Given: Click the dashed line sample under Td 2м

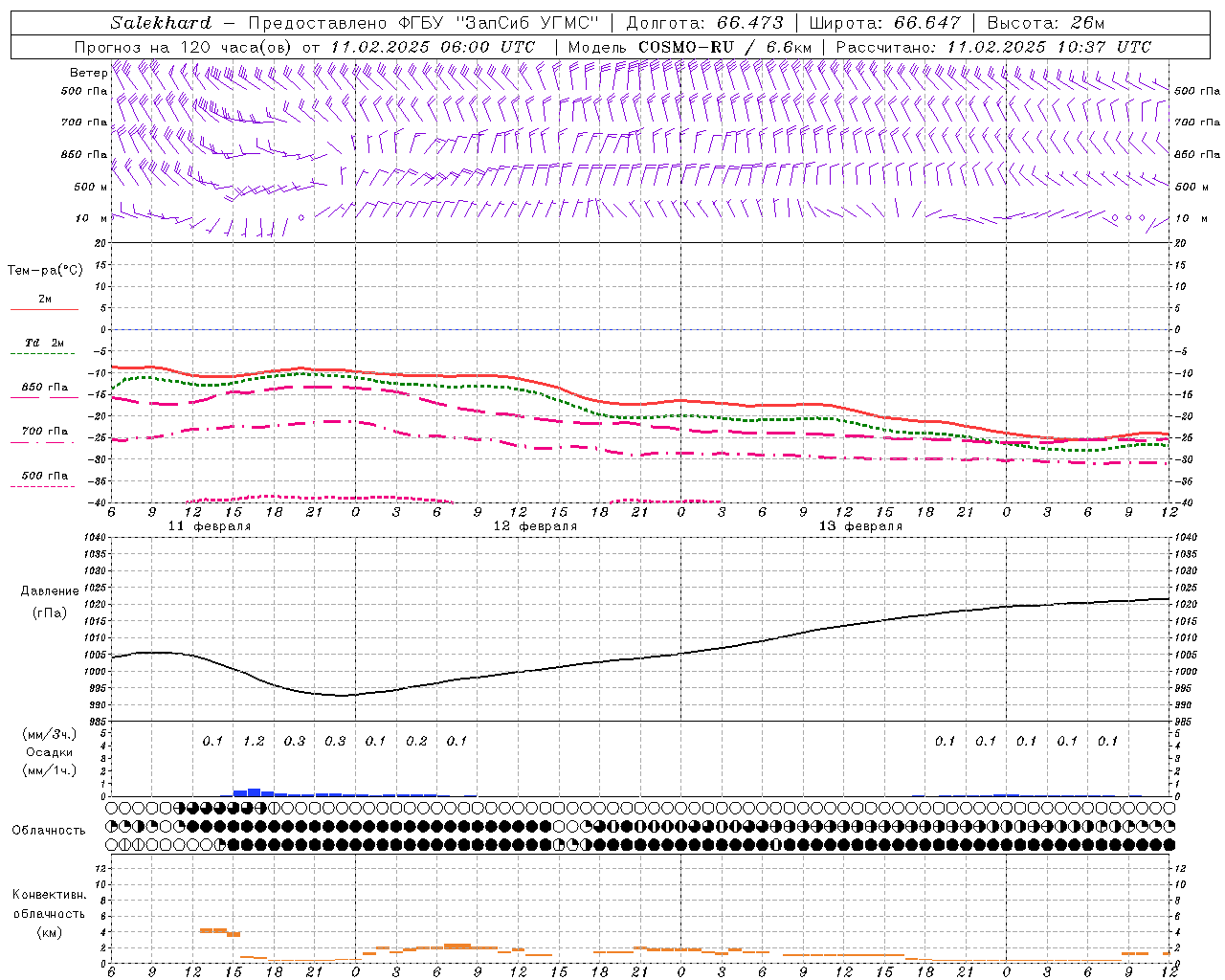Looking at the screenshot, I should tap(42, 354).
